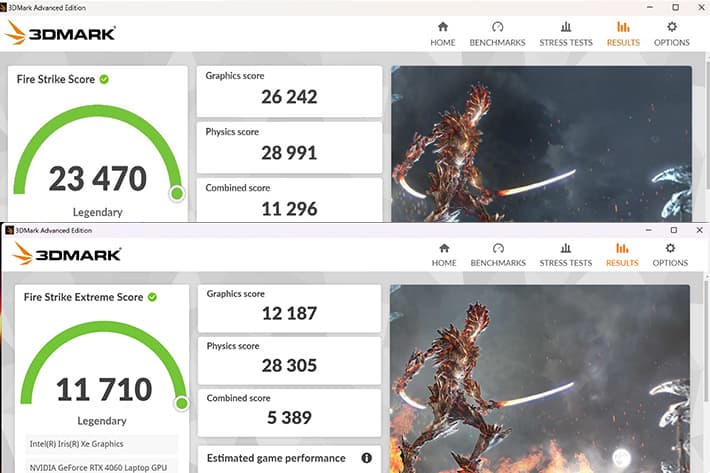
Task: Click Physics score value 28 991
Action: point(289,153)
